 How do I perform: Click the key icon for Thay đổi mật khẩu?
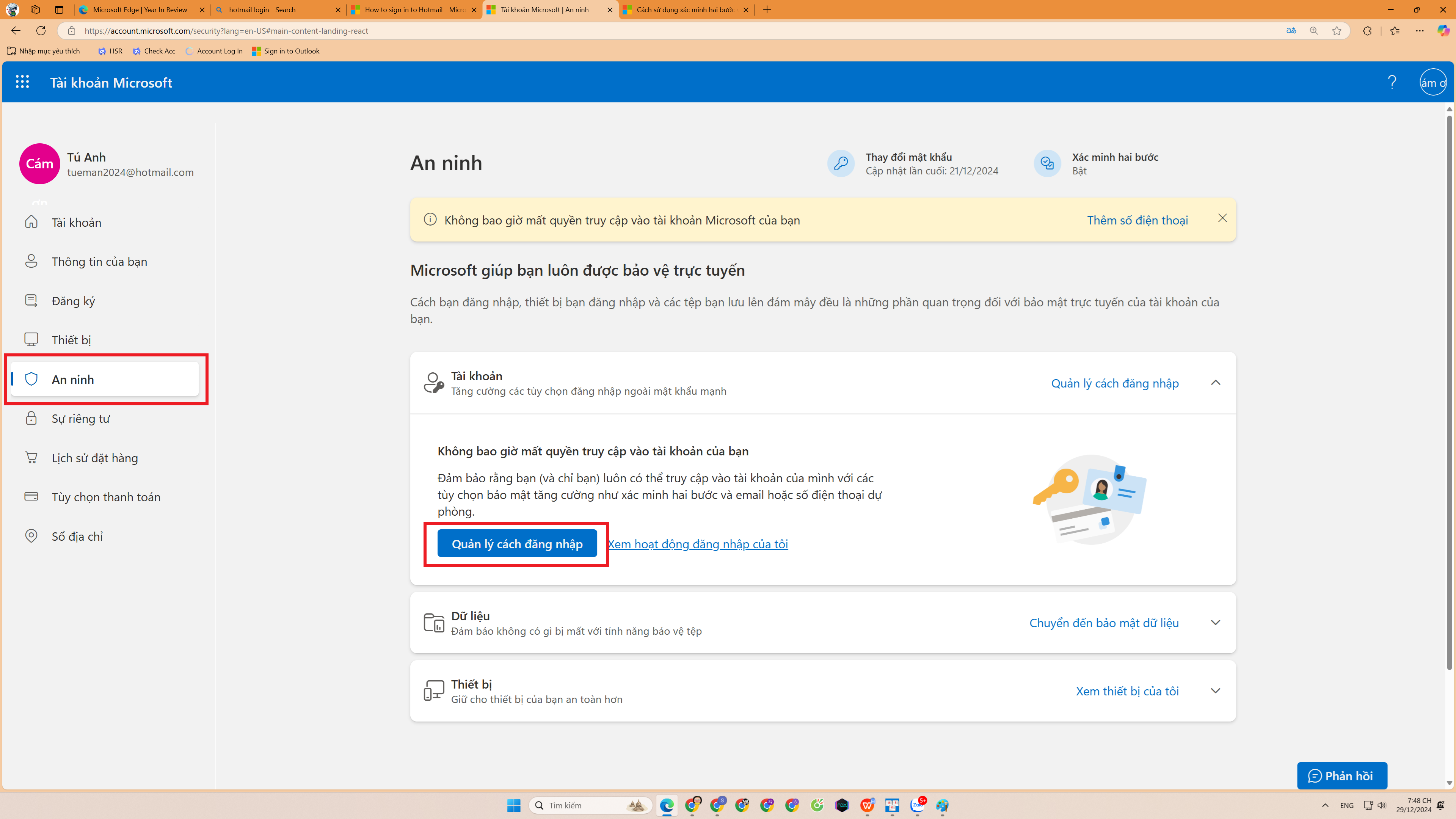(841, 163)
